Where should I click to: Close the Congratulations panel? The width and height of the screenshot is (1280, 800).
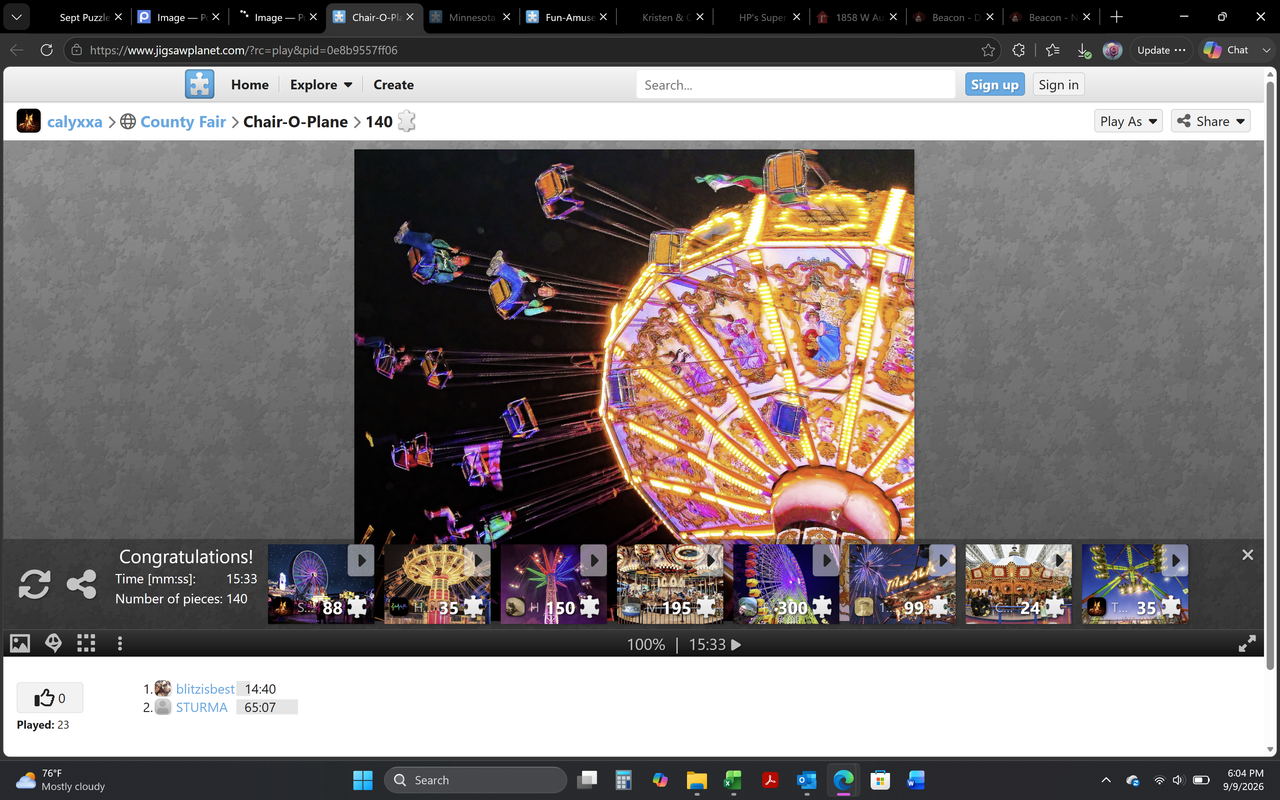[x=1247, y=555]
